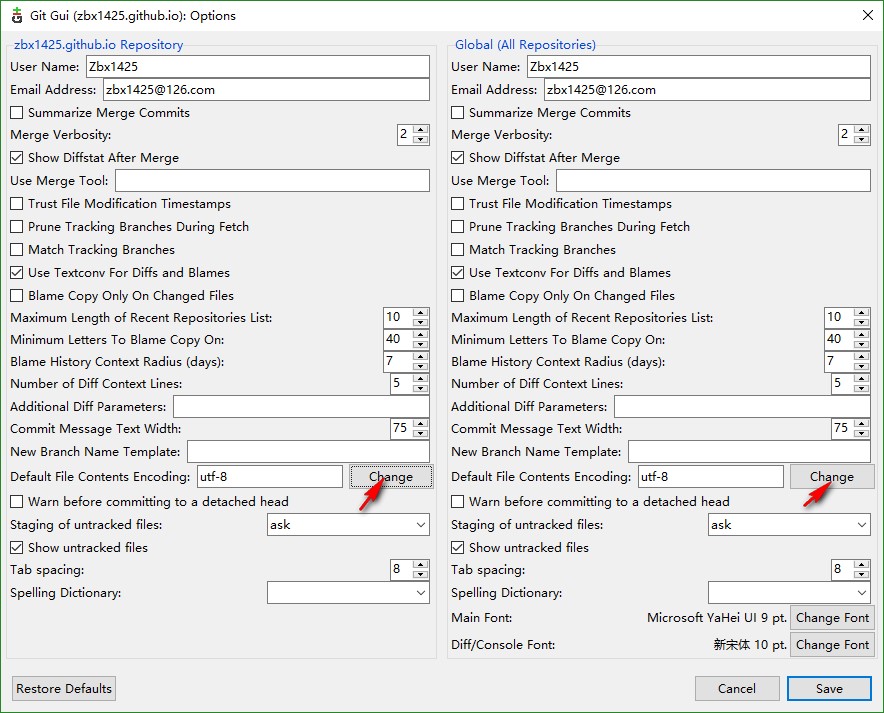Viewport: 884px width, 713px height.
Task: Click Change encoding button in Global panel
Action: click(832, 477)
